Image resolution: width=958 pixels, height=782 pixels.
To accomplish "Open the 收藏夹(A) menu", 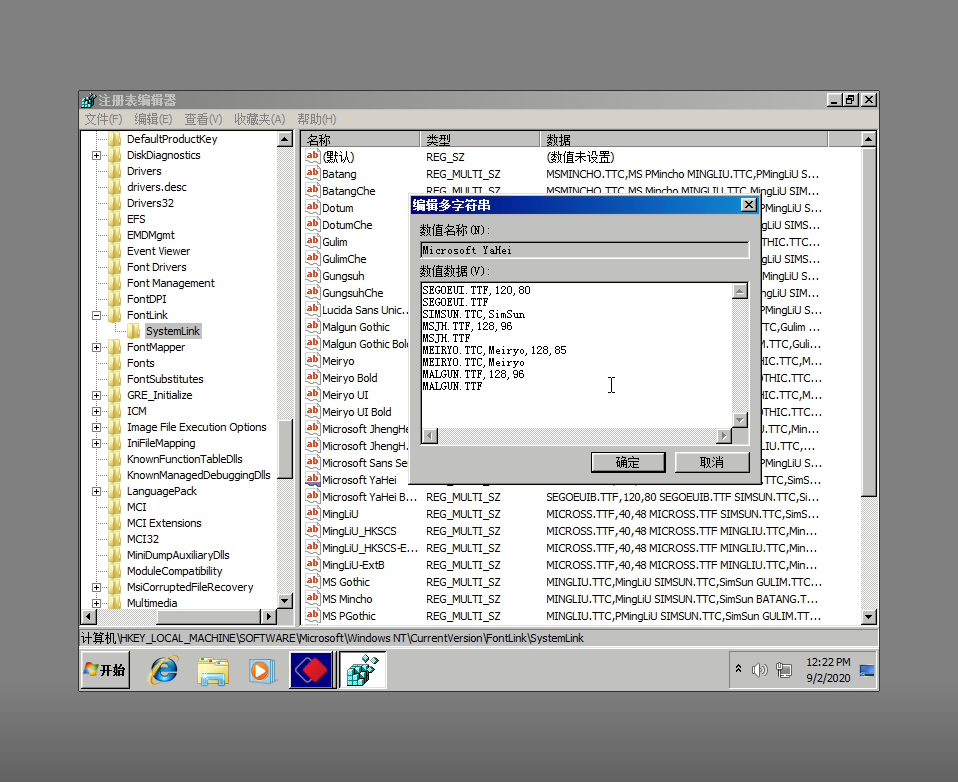I will coord(260,119).
